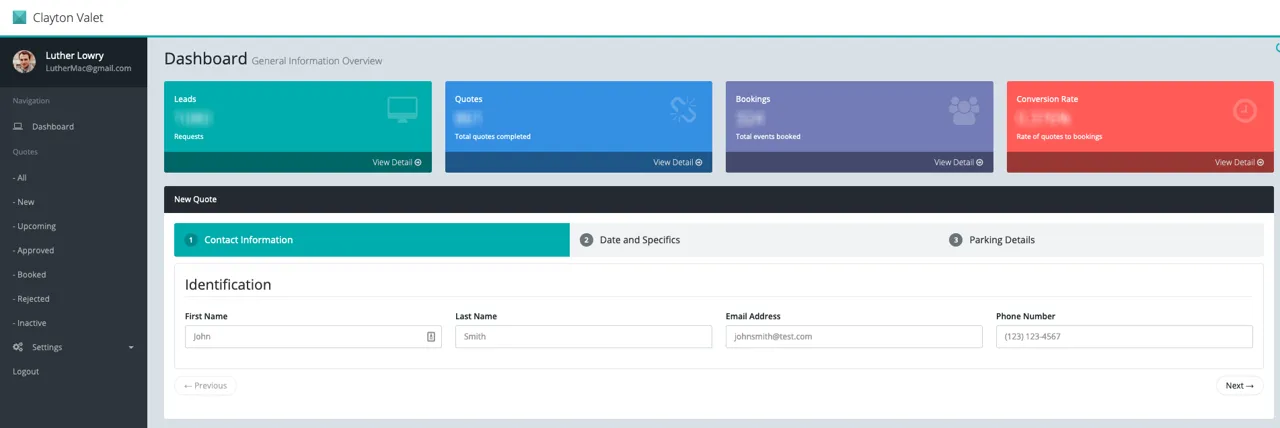Image resolution: width=1280 pixels, height=428 pixels.
Task: Click the Previous step button
Action: click(x=206, y=386)
